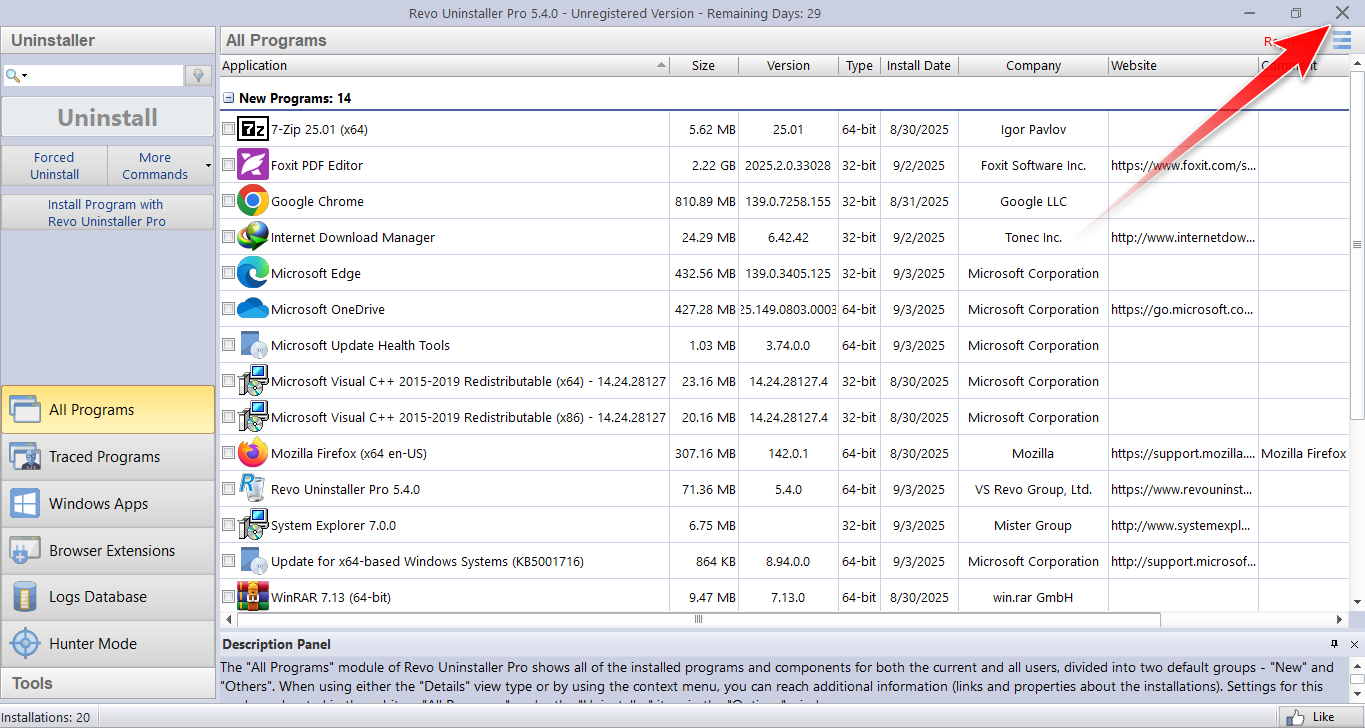Check the Microsoft Edge checkbox
The height and width of the screenshot is (728, 1365).
[x=228, y=273]
